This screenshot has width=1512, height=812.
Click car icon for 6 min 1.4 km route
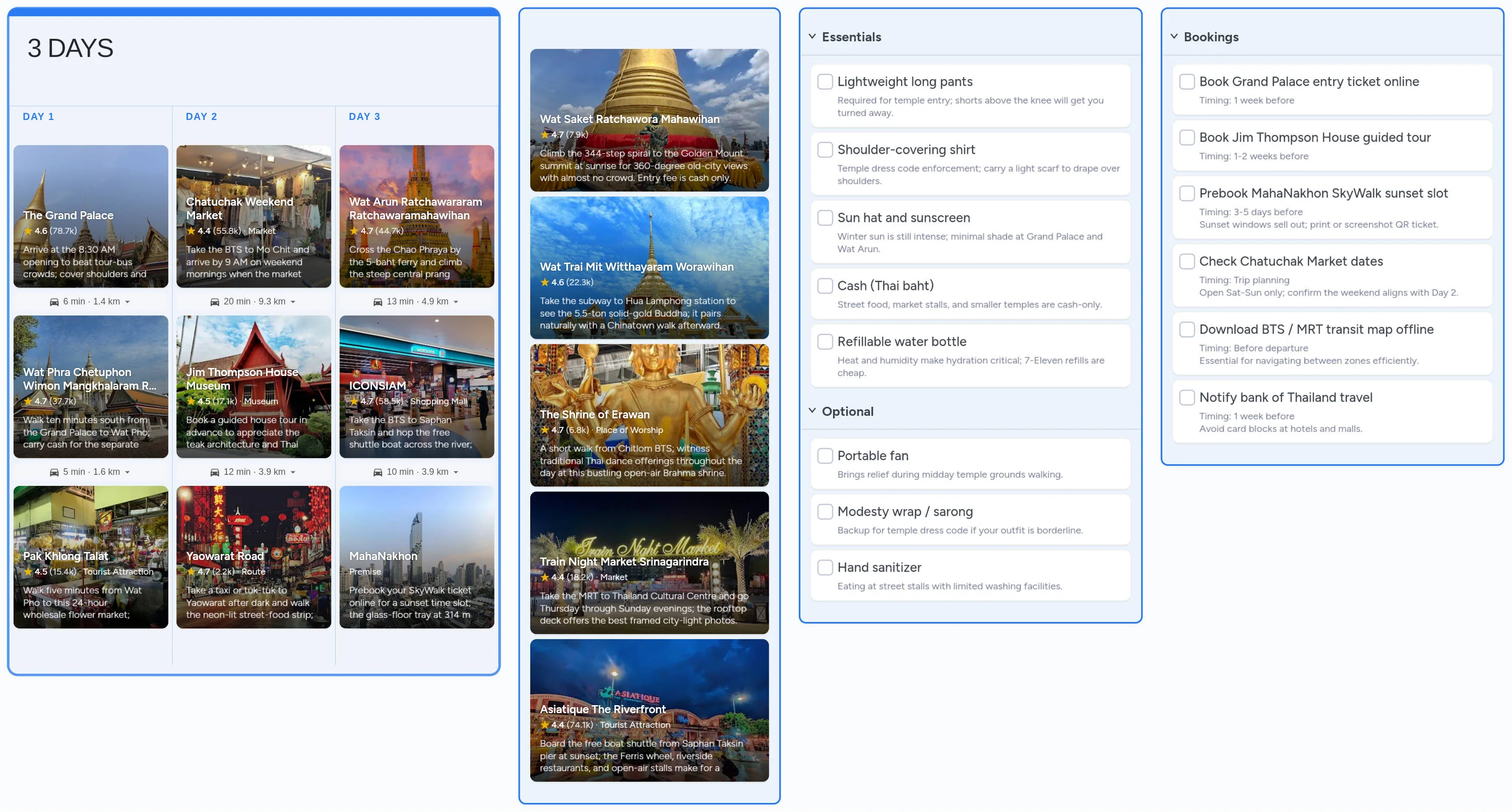pos(54,302)
